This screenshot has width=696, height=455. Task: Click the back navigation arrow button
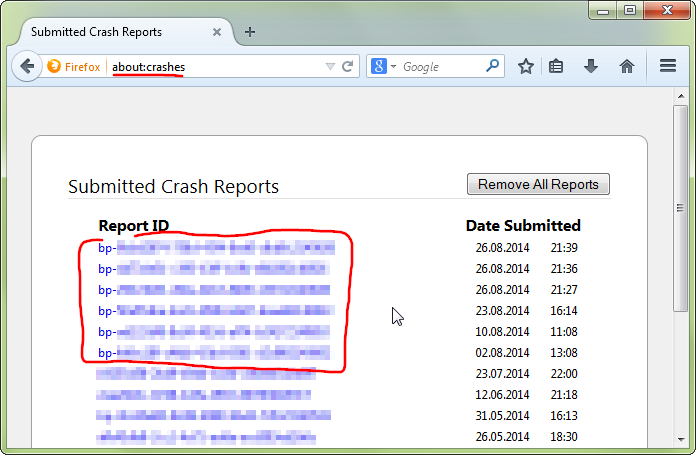pos(26,67)
